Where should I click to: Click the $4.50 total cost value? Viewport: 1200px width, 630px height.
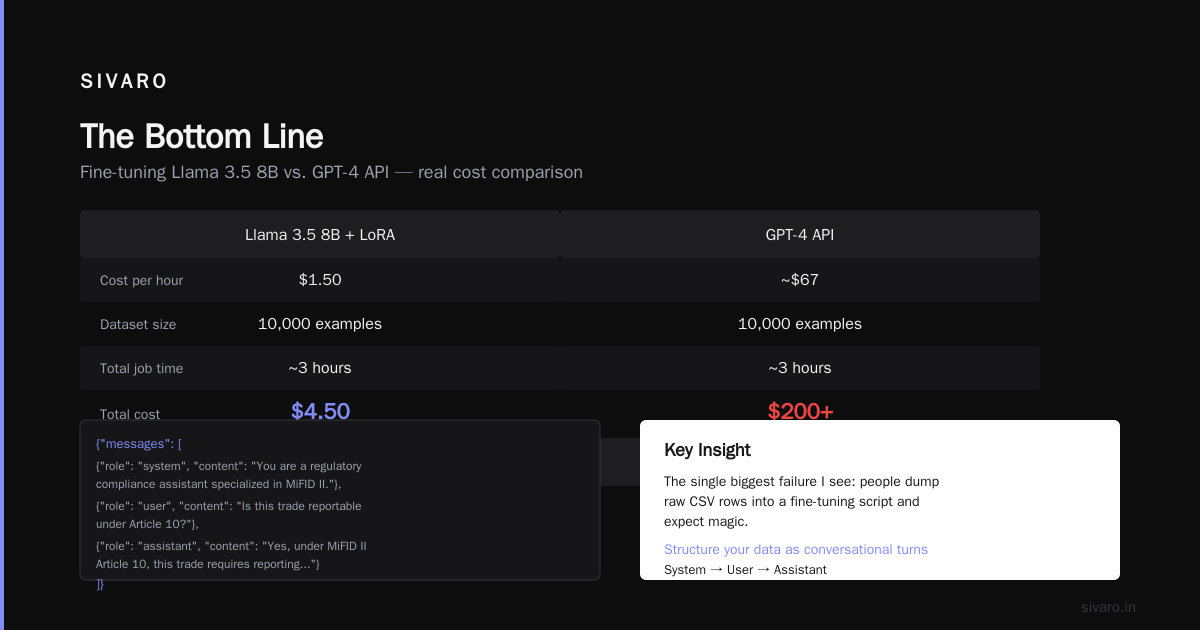pos(320,411)
